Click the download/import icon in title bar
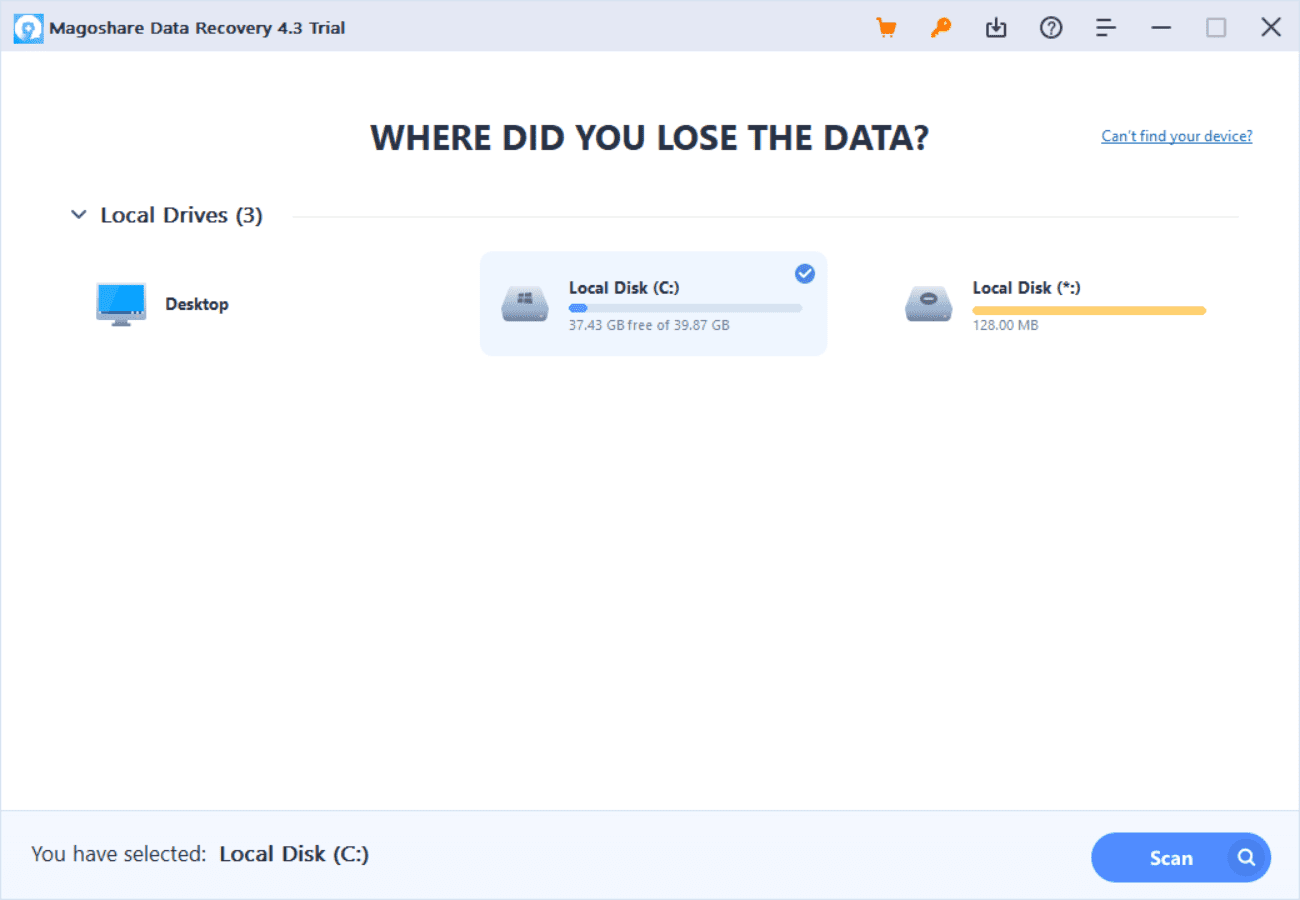1300x900 pixels. point(996,28)
